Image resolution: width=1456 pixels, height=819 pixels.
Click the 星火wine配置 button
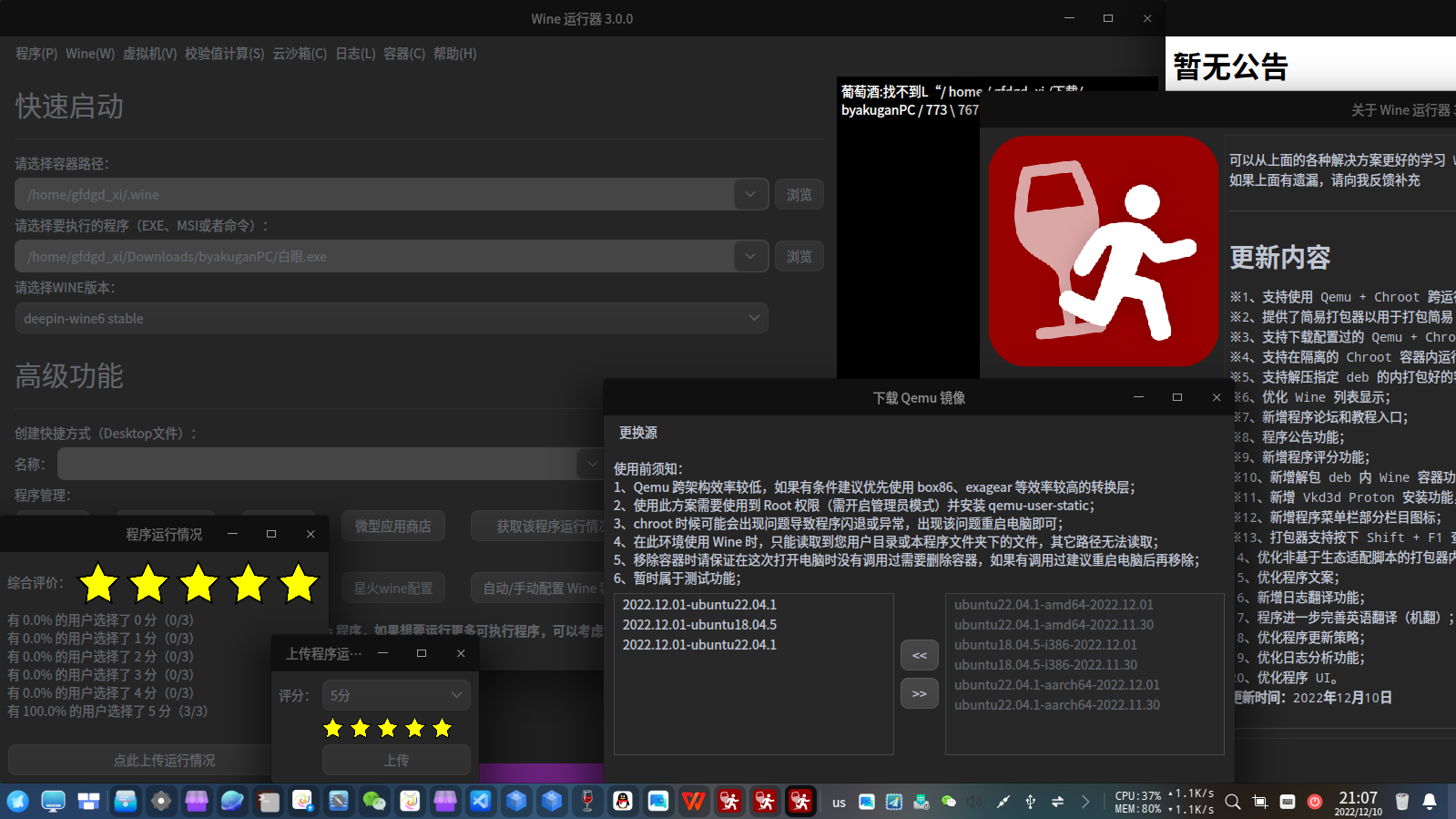coord(393,589)
